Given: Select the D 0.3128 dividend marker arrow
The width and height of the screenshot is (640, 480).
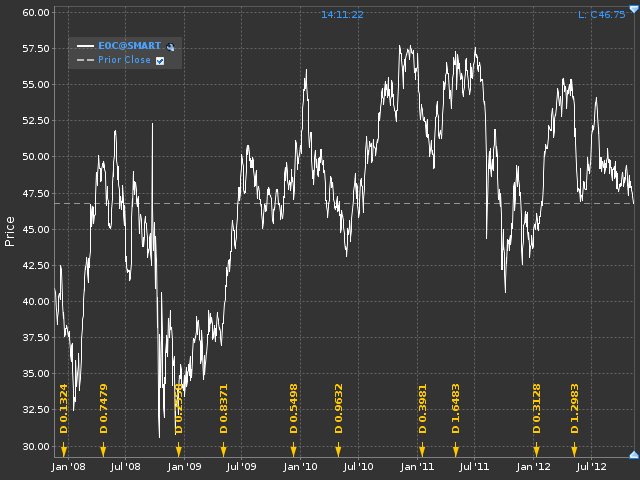Looking at the screenshot, I should (x=536, y=449).
